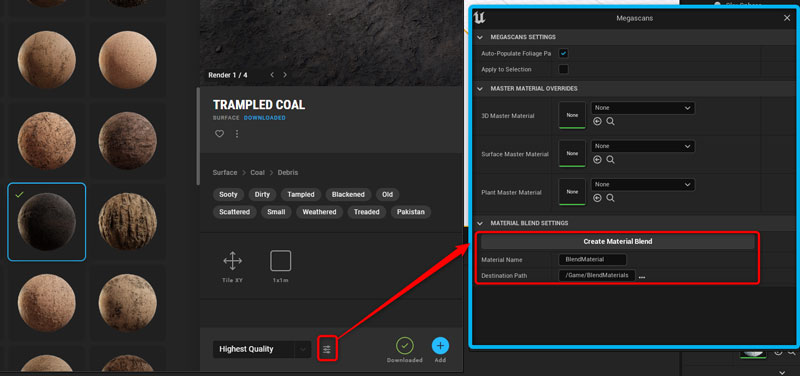Click the DOWNLOADED status text
This screenshot has height=376, width=800.
(264, 118)
